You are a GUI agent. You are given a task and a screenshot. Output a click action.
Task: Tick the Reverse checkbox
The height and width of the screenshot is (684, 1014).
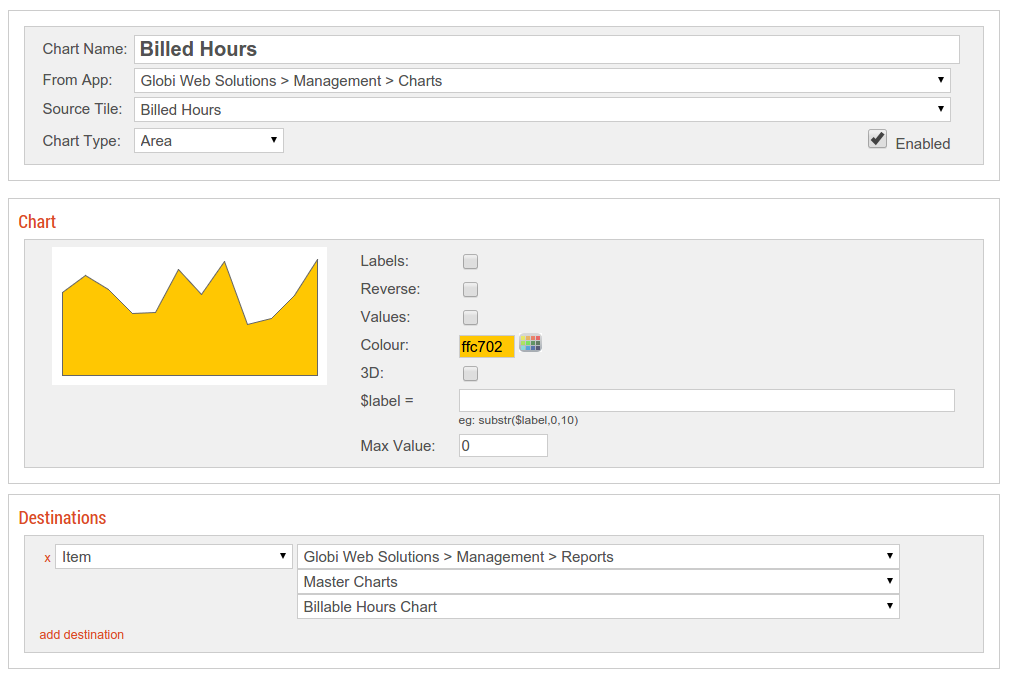(470, 289)
